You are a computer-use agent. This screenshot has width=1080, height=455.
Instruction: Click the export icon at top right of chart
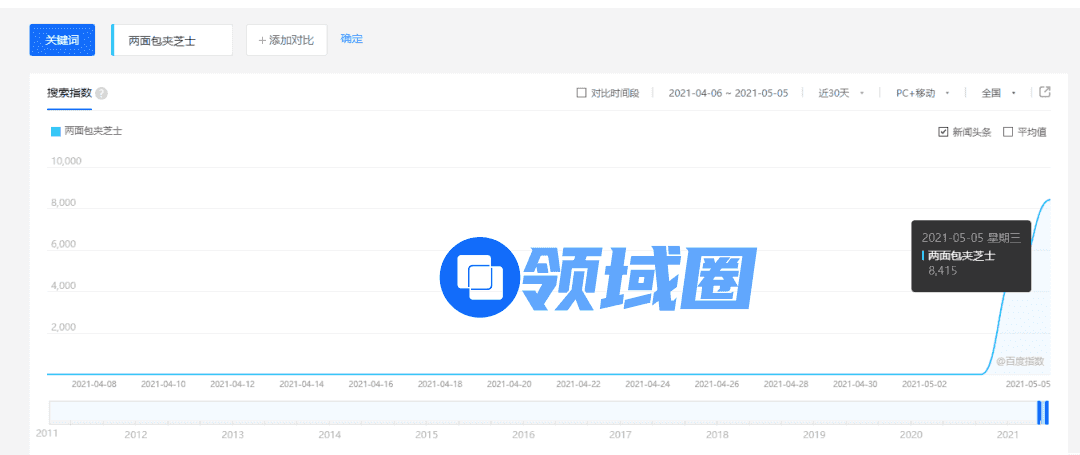click(1045, 92)
